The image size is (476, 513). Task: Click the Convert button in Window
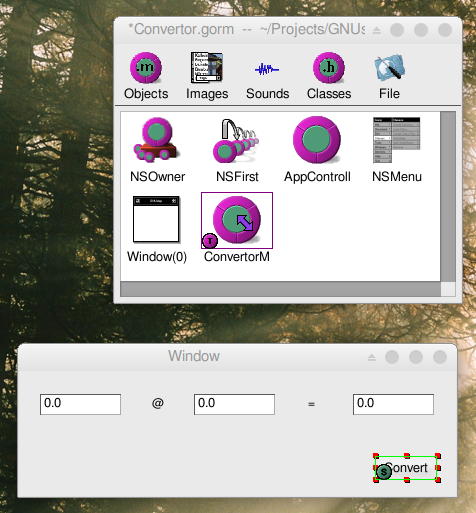click(406, 468)
